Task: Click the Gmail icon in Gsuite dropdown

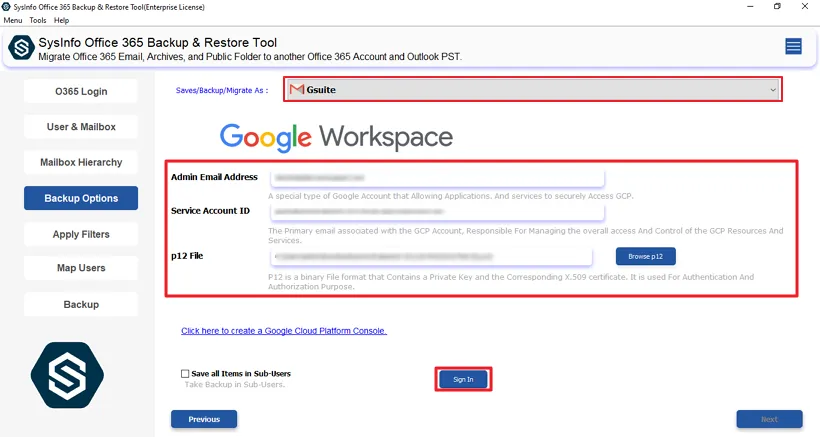Action: coord(297,89)
